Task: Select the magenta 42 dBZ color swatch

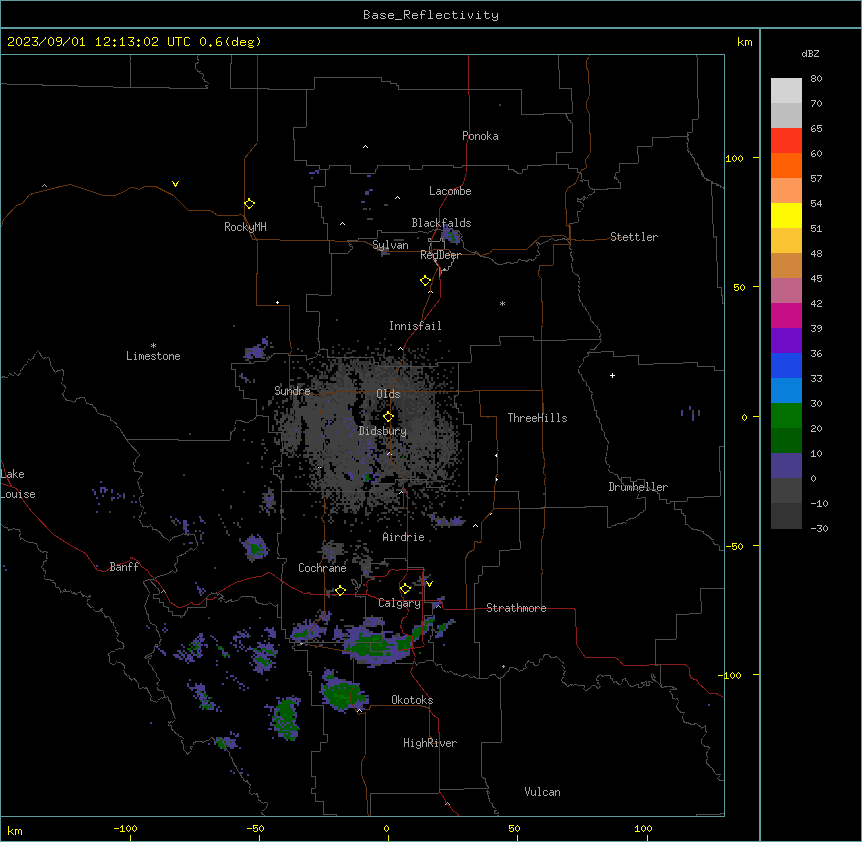Action: click(786, 315)
